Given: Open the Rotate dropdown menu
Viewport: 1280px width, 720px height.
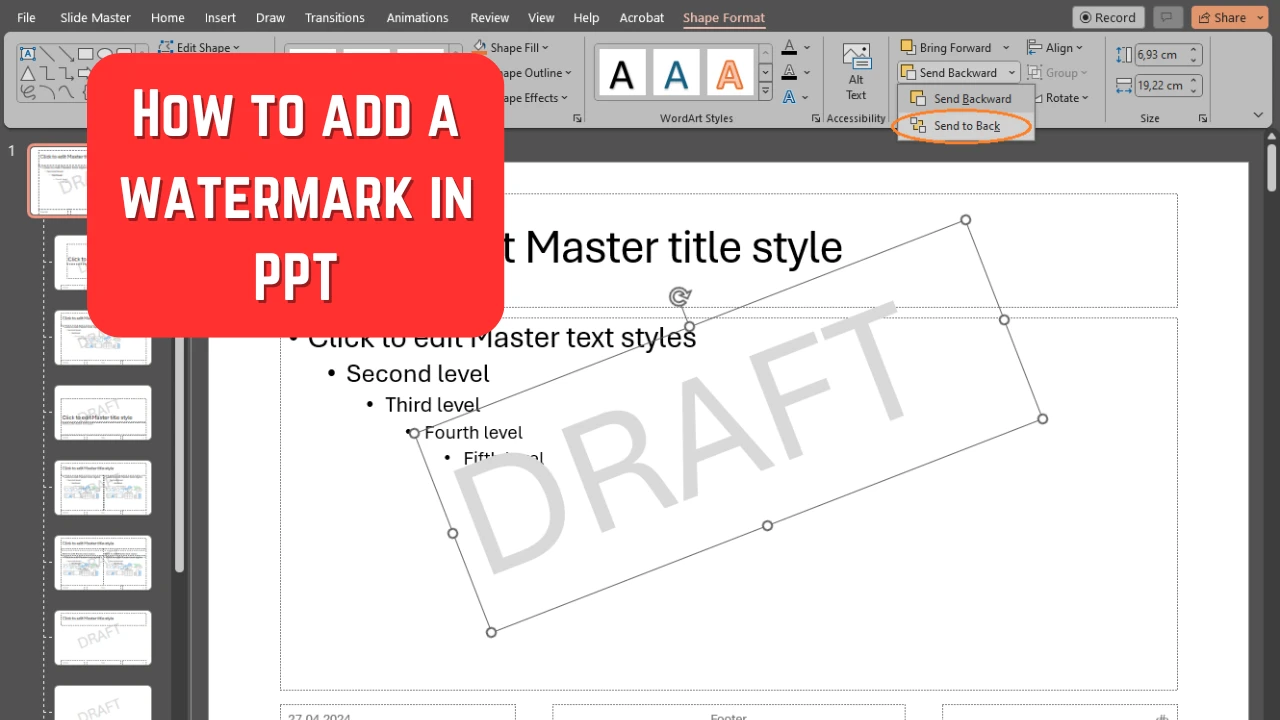Looking at the screenshot, I should 1062,97.
